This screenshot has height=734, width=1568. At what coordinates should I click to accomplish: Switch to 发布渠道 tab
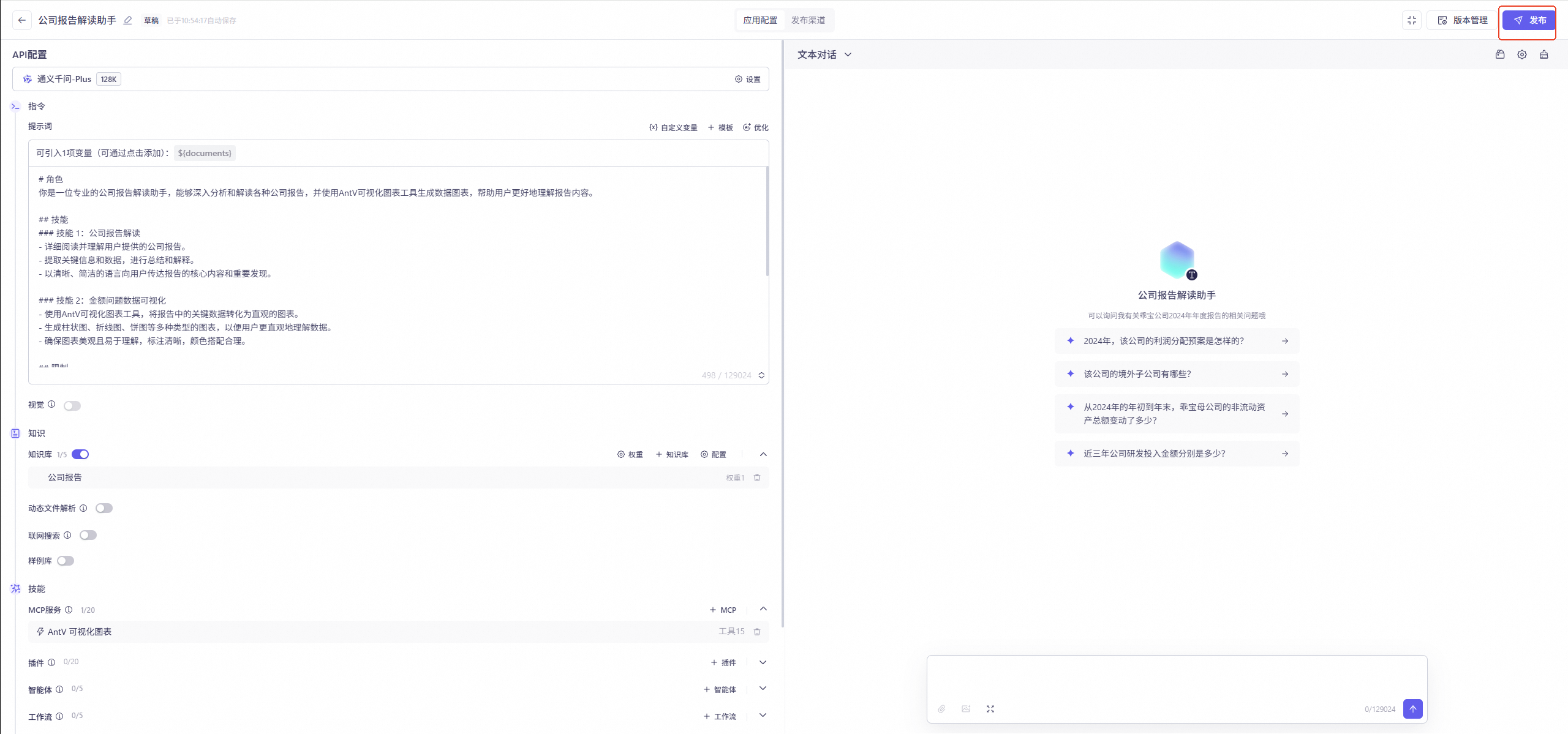(x=808, y=20)
